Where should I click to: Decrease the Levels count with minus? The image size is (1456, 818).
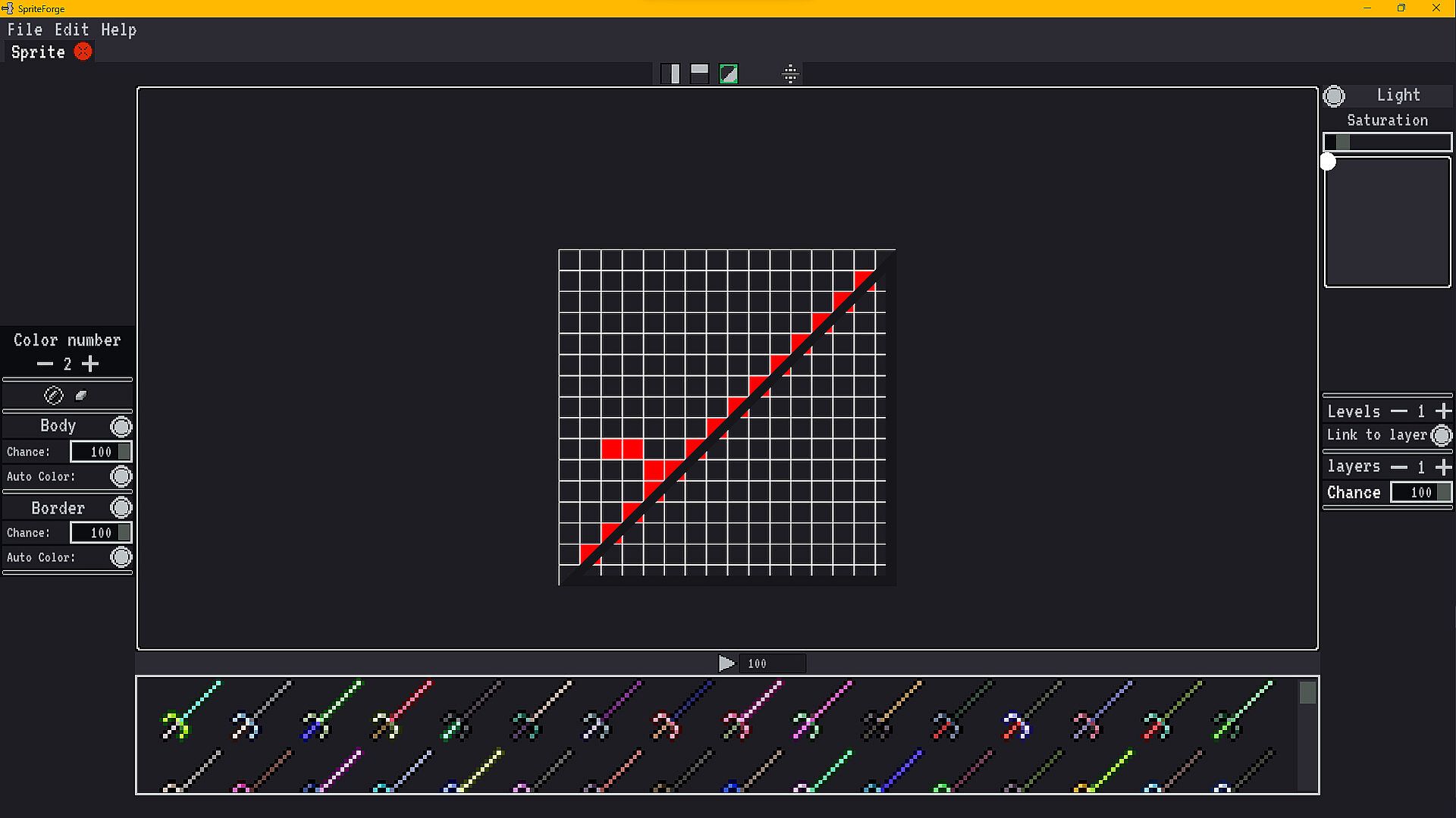coord(1399,411)
